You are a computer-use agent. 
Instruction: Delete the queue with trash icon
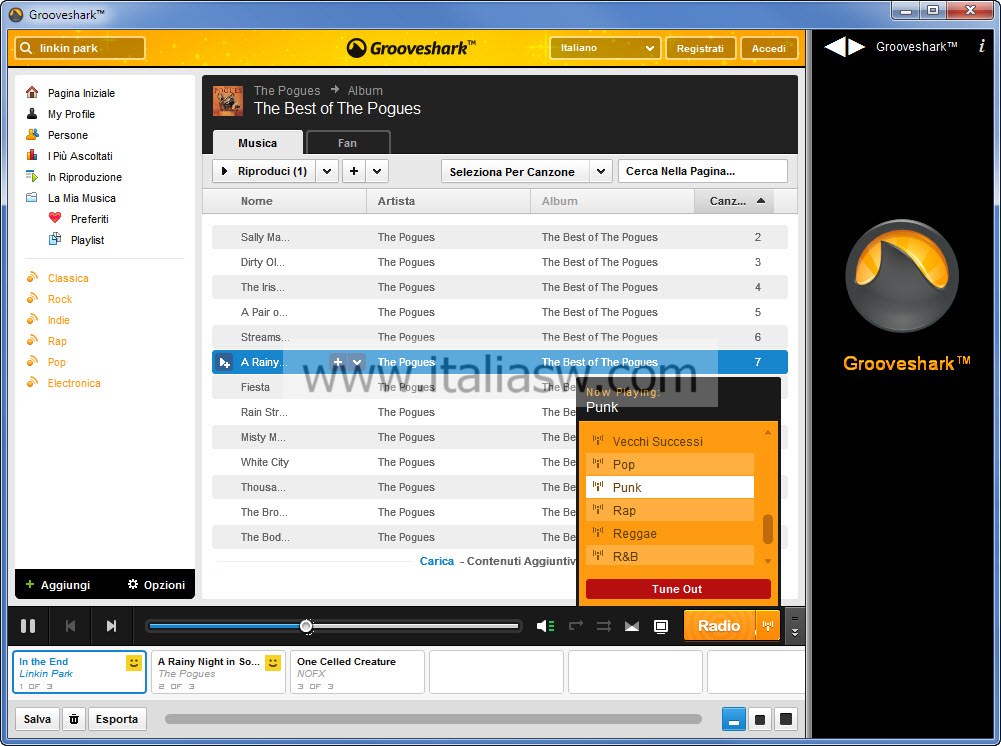pos(74,719)
